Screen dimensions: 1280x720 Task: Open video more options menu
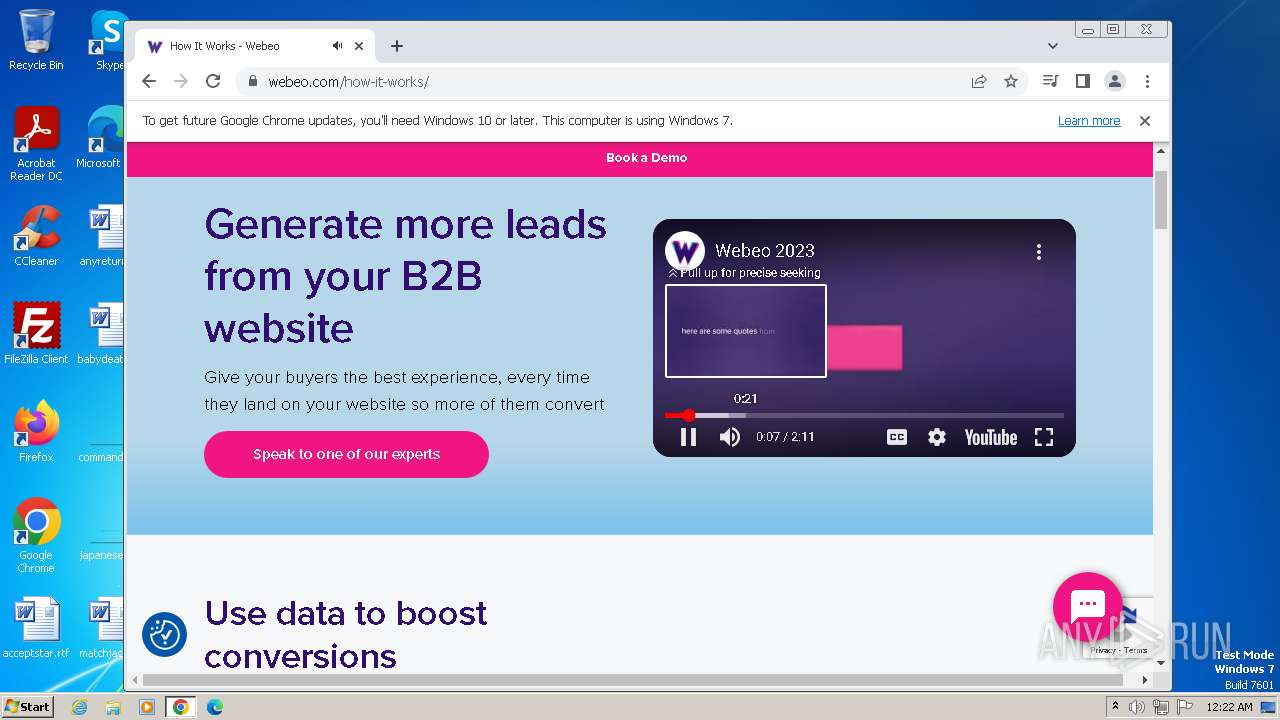tap(1039, 252)
